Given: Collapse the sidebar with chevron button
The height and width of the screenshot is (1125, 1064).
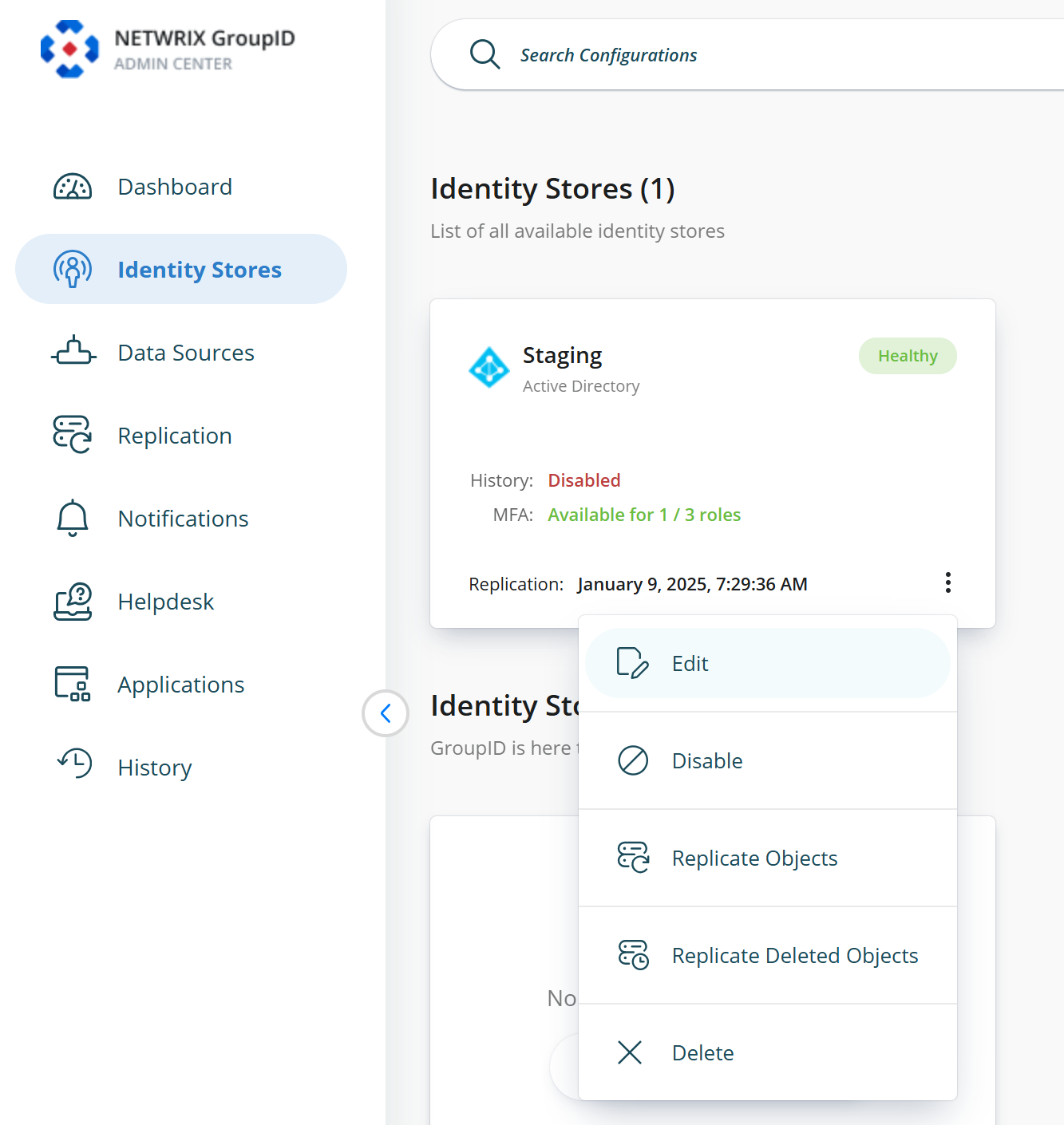Looking at the screenshot, I should point(386,712).
